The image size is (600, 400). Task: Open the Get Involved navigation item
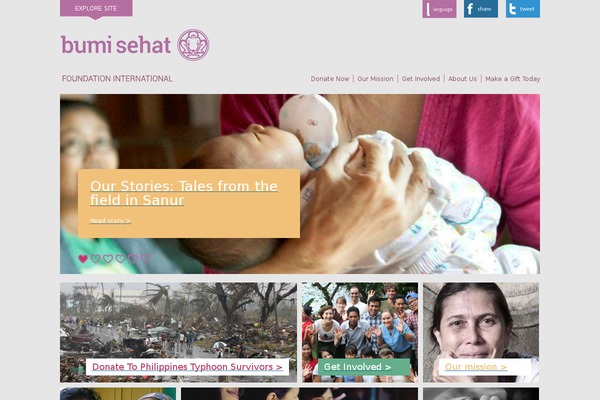click(421, 79)
